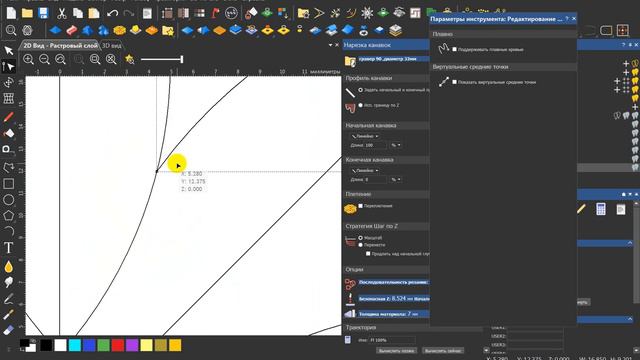Select the Create arc tool
This screenshot has width=640, height=360.
pyautogui.click(x=9, y=231)
